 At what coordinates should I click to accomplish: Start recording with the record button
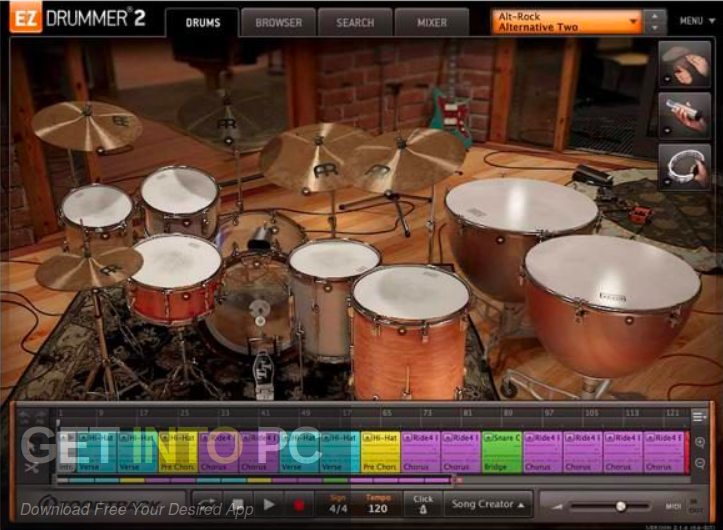[299, 506]
